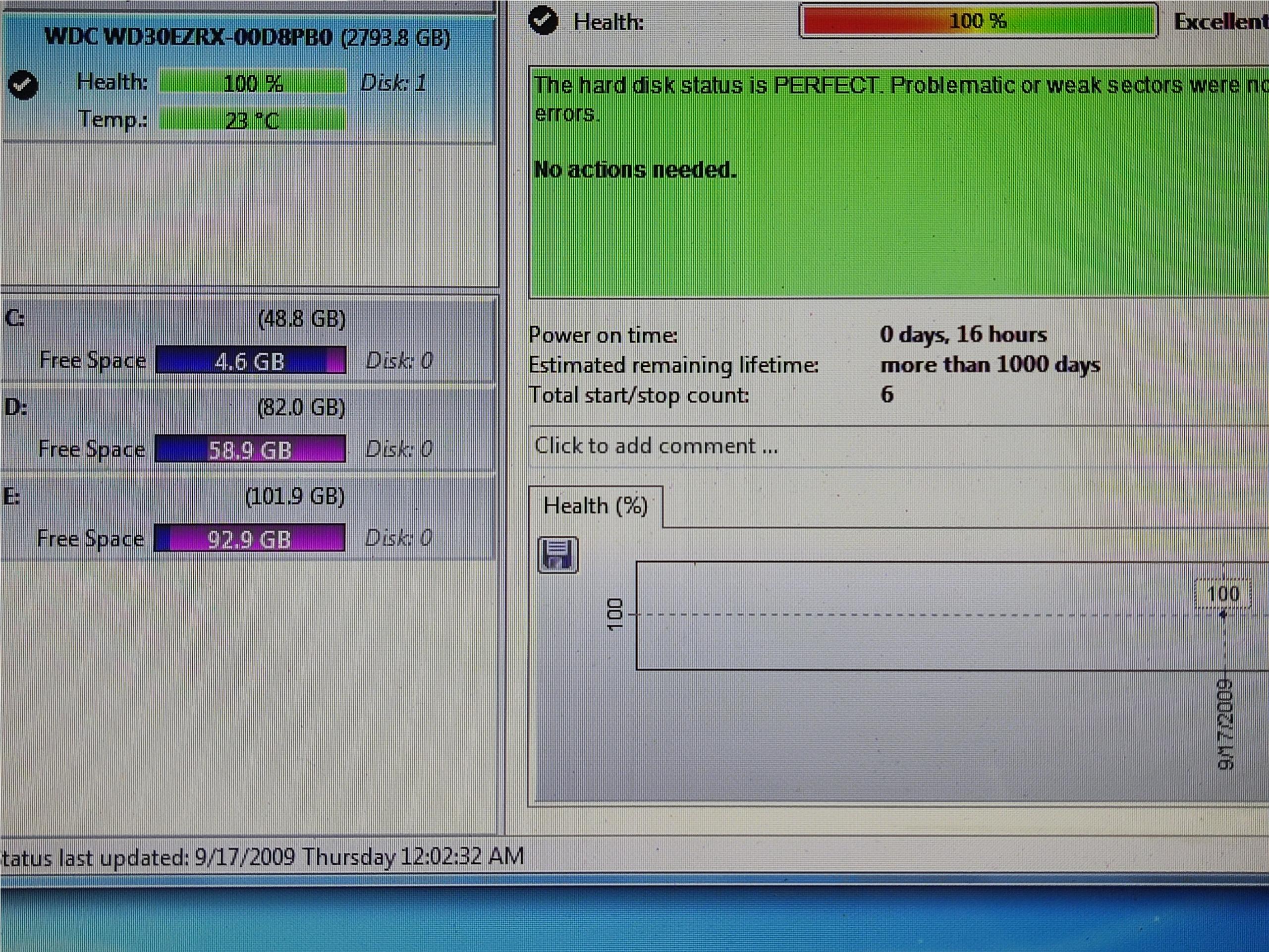Click the E: drive free space bar
The width and height of the screenshot is (1269, 952).
250,539
